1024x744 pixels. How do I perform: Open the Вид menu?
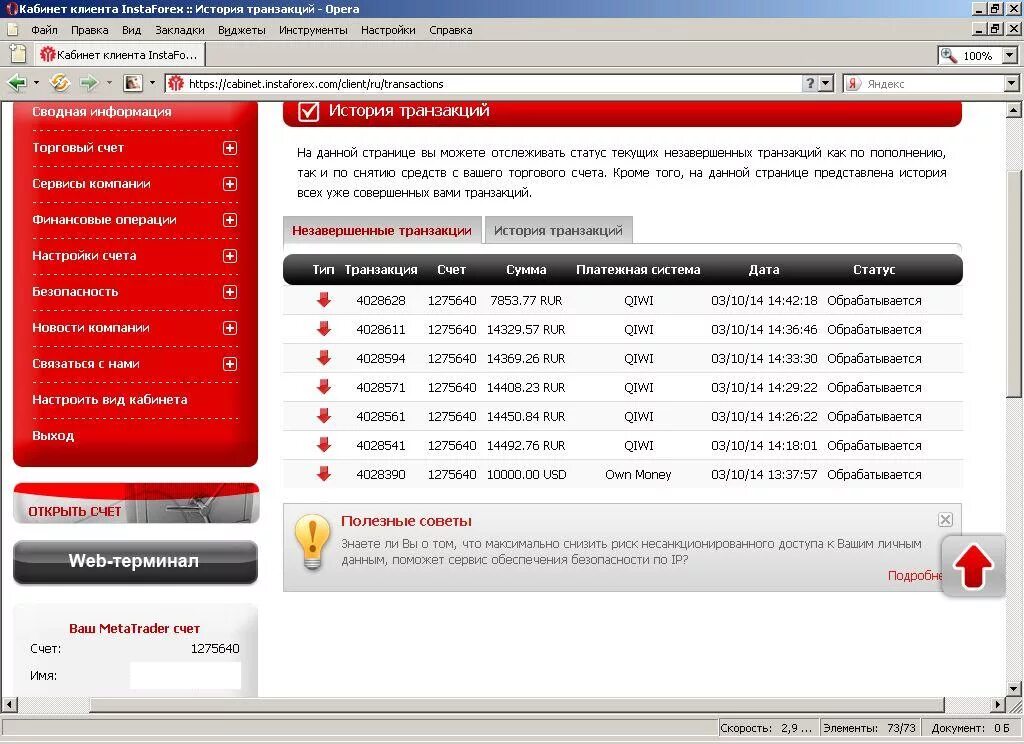coord(131,30)
